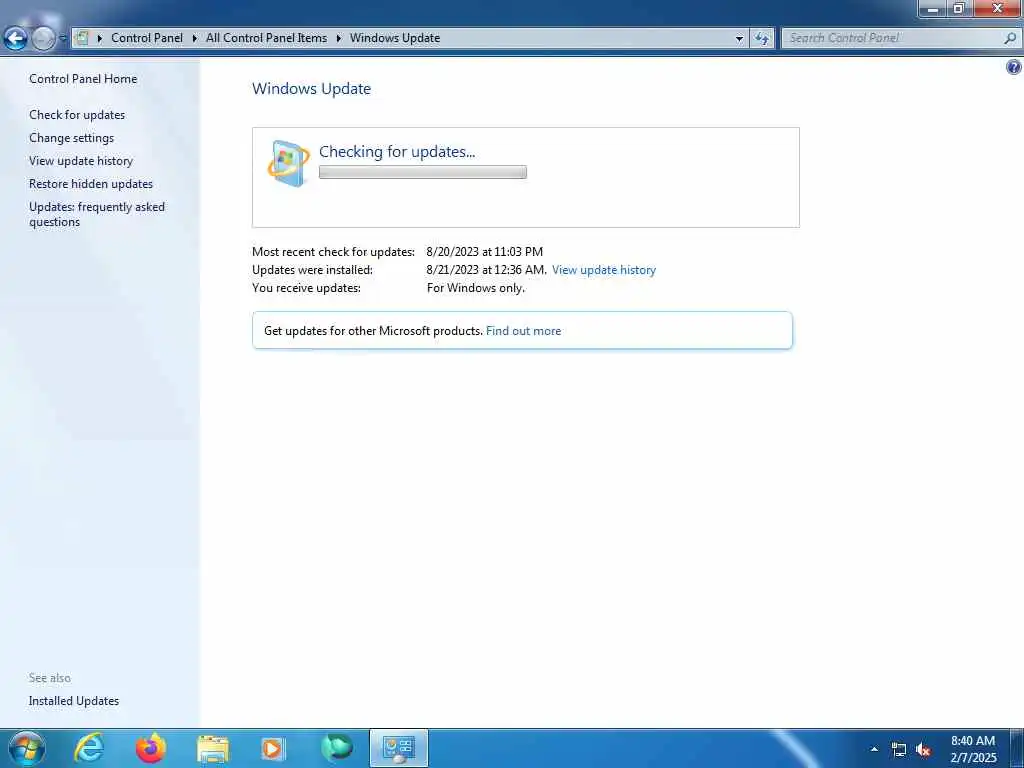Click the Back navigation arrow button
The width and height of the screenshot is (1024, 768).
click(x=16, y=39)
